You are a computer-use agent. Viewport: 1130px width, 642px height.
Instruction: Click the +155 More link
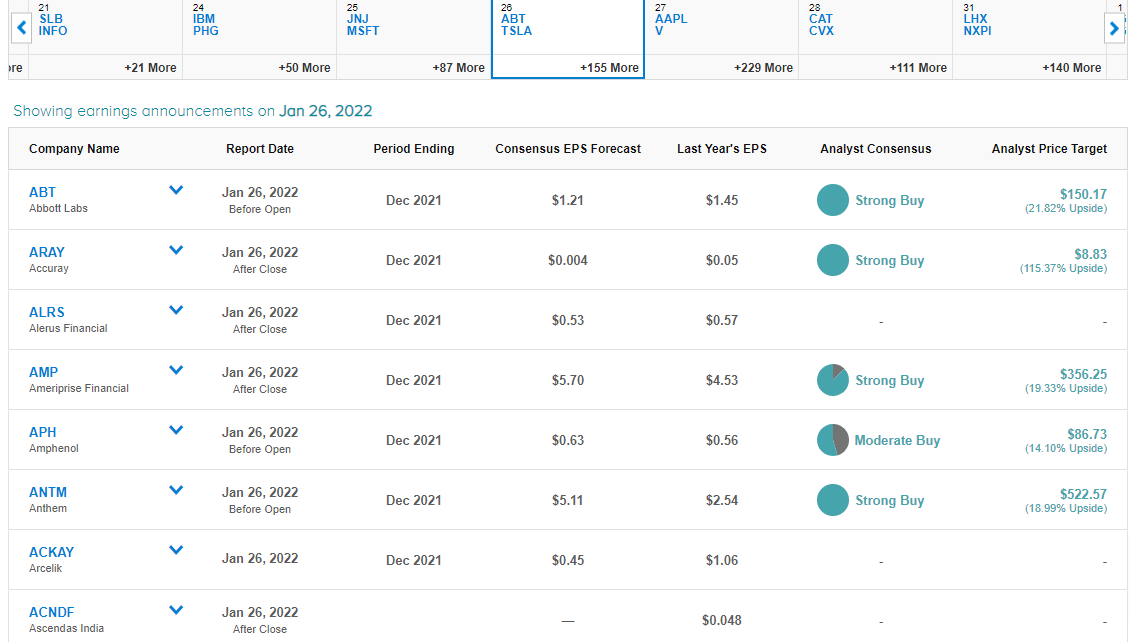pyautogui.click(x=609, y=68)
